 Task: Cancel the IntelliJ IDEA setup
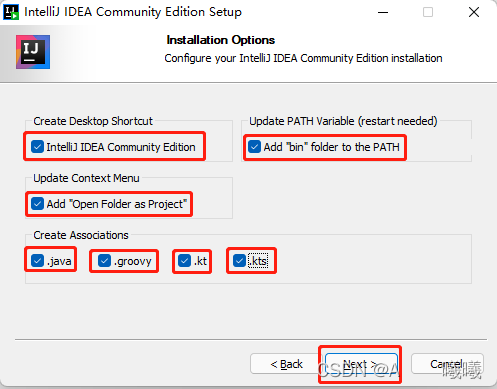coord(447,364)
